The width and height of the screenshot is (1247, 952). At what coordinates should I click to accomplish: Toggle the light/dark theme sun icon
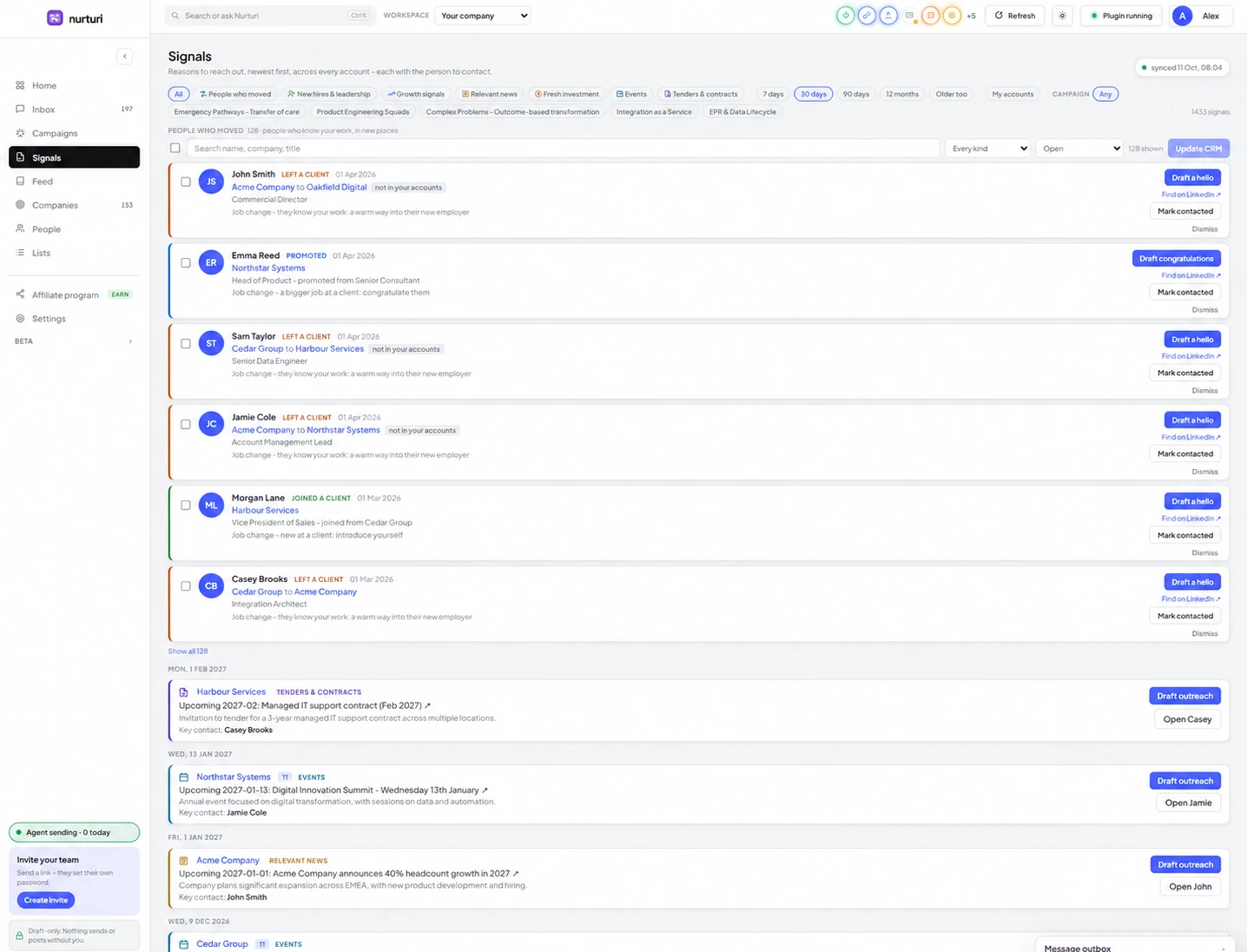pyautogui.click(x=1062, y=16)
